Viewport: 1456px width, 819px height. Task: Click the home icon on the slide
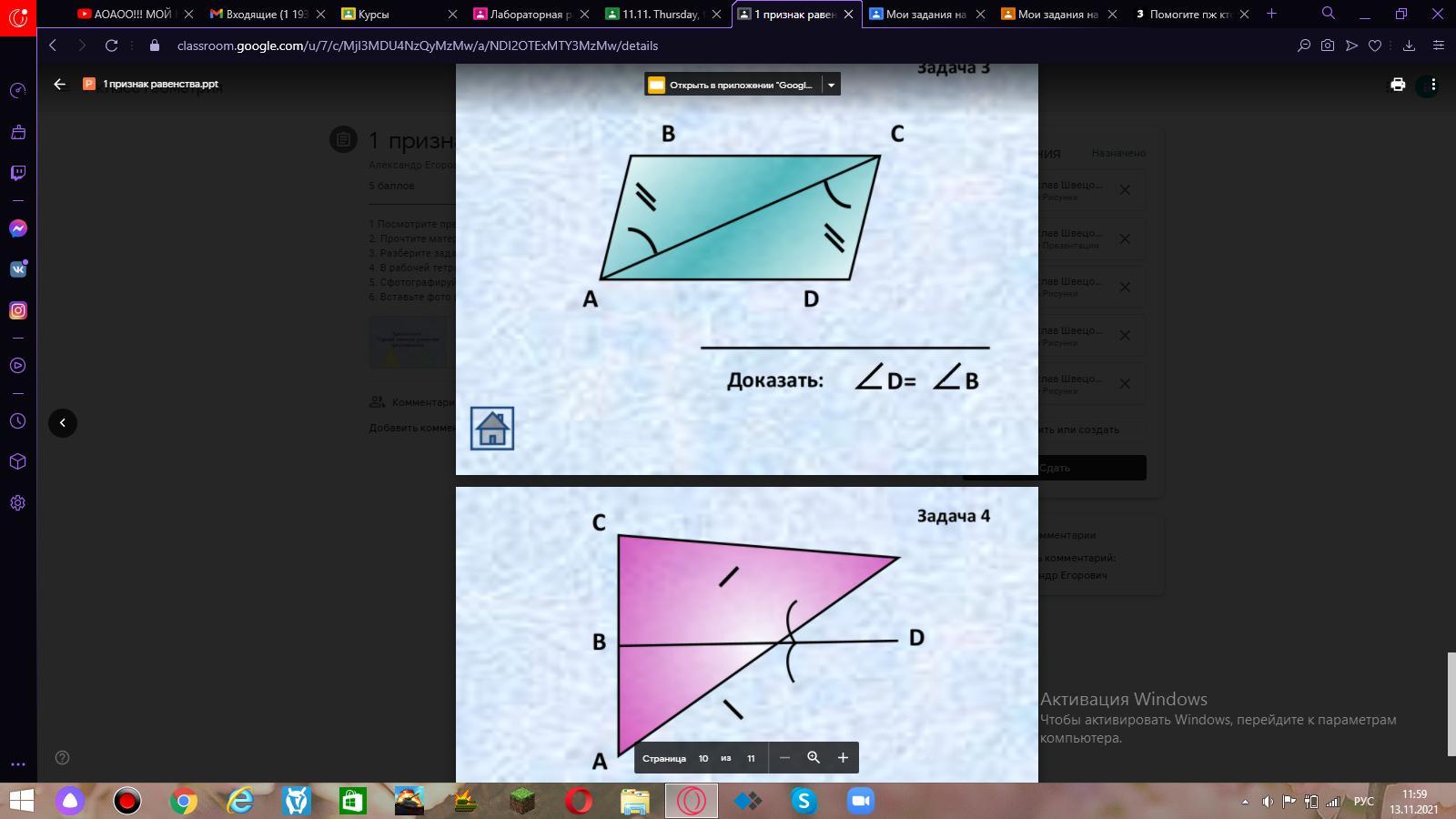[492, 429]
